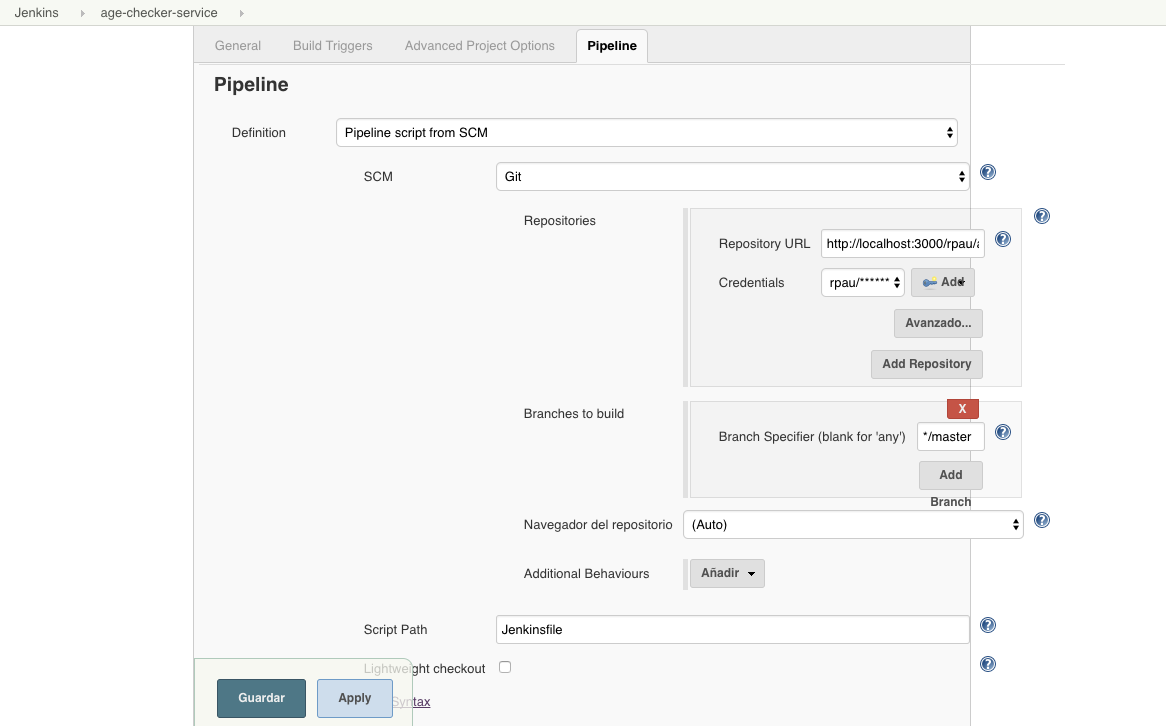Open the Credentials dropdown rpau
The height and width of the screenshot is (726, 1166).
(x=863, y=283)
